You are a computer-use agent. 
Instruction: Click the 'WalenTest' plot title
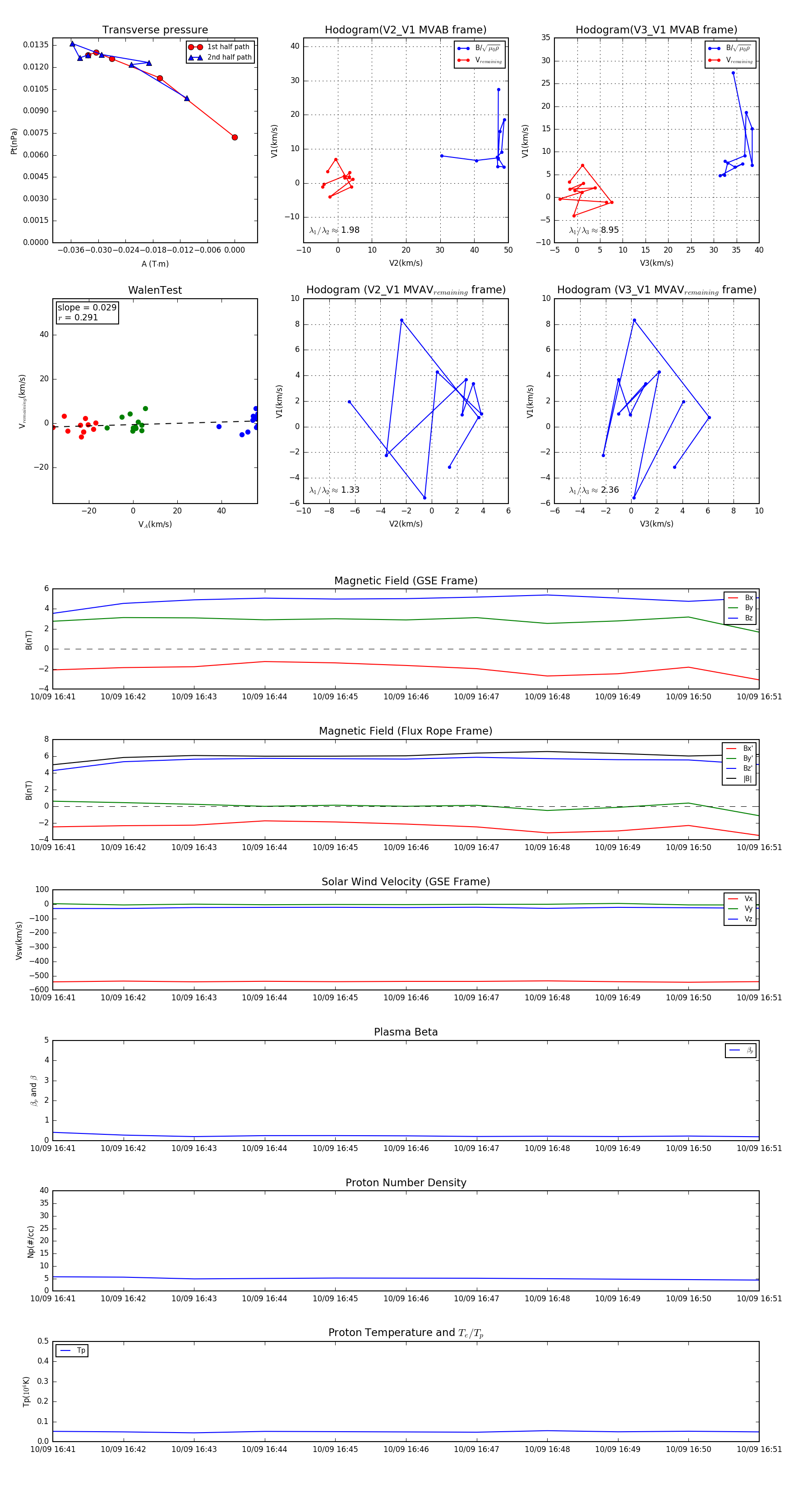[155, 290]
